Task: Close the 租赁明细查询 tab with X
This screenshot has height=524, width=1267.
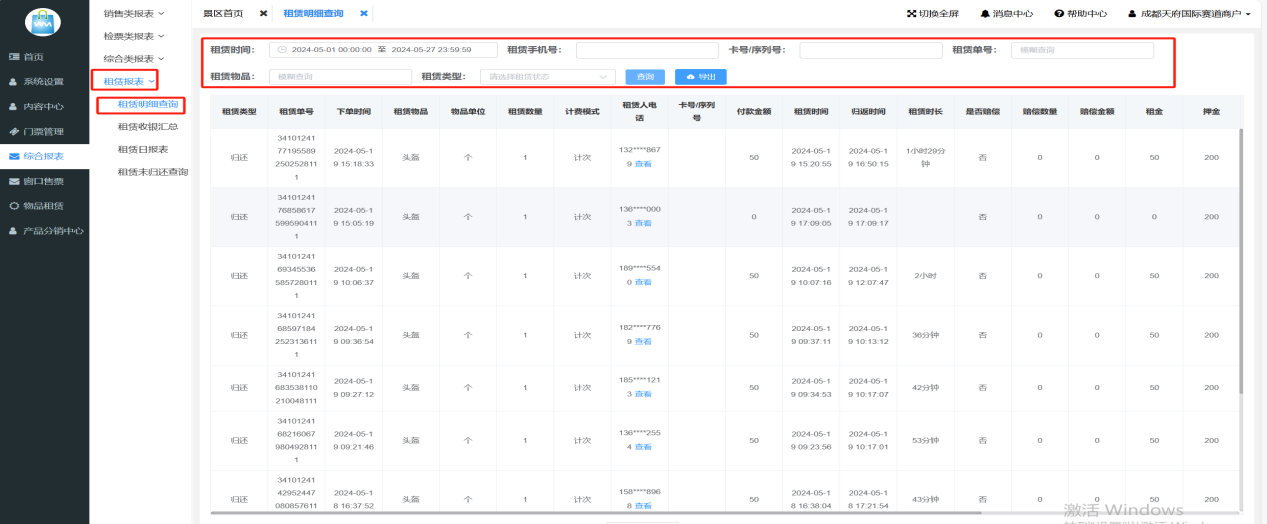Action: (x=364, y=14)
